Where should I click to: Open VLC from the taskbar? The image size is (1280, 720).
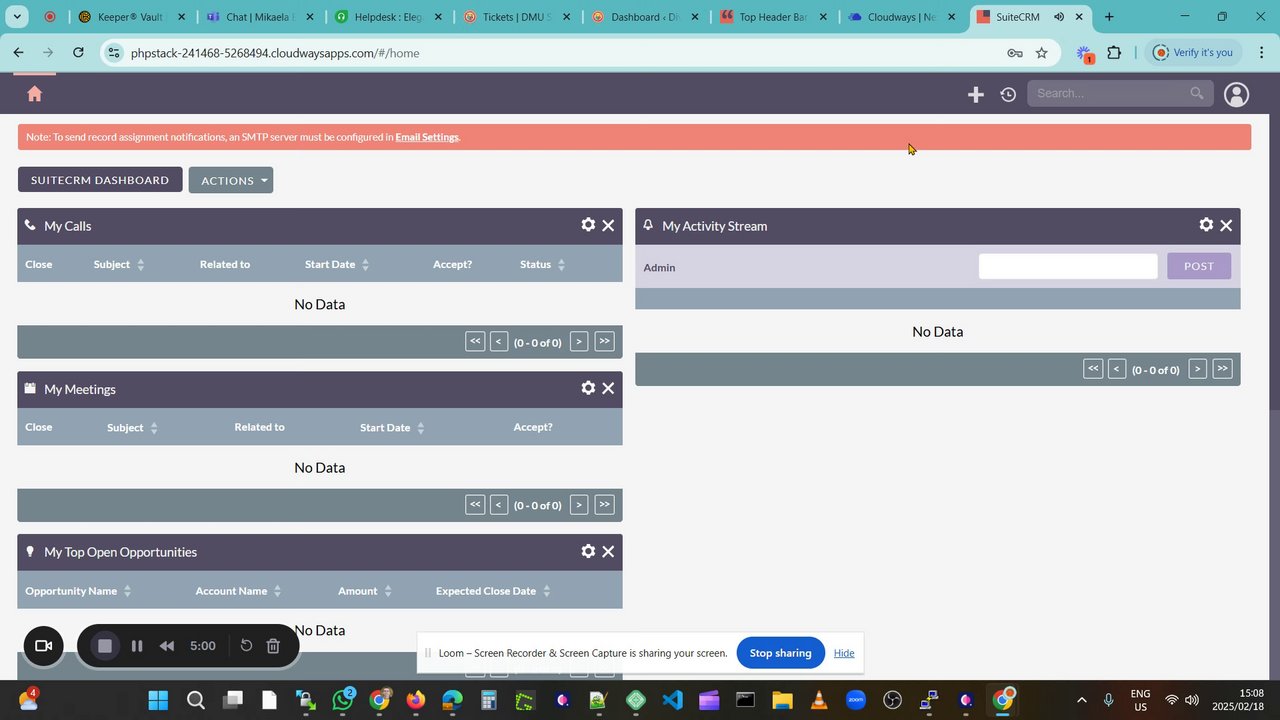[x=819, y=700]
